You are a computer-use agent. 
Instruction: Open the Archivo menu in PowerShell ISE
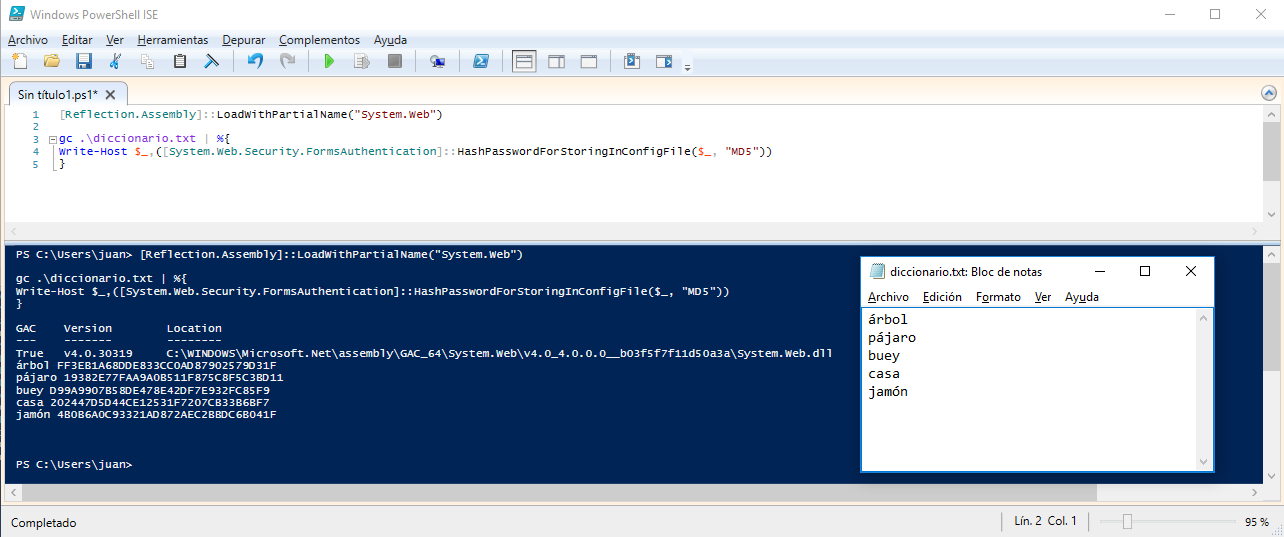coord(28,40)
